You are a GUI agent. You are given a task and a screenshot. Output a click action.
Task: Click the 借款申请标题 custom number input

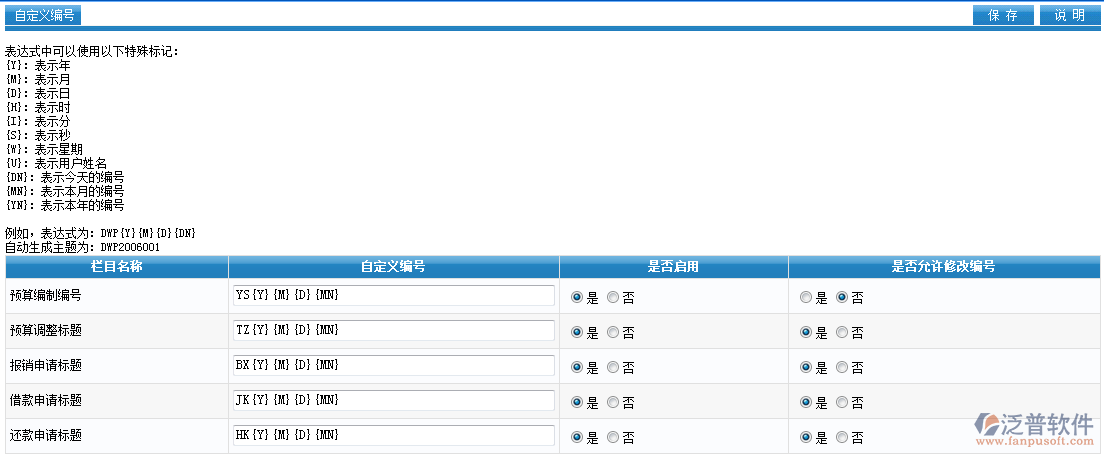pyautogui.click(x=394, y=401)
